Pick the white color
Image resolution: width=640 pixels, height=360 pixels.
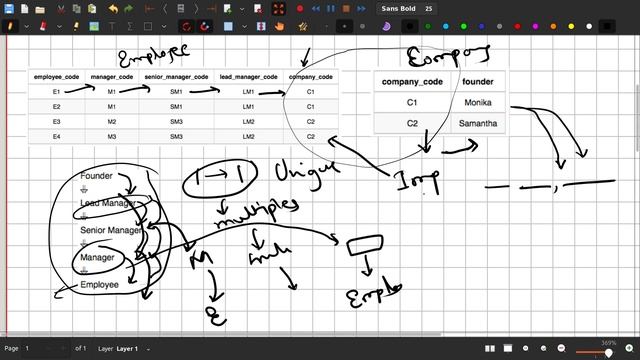(589, 27)
